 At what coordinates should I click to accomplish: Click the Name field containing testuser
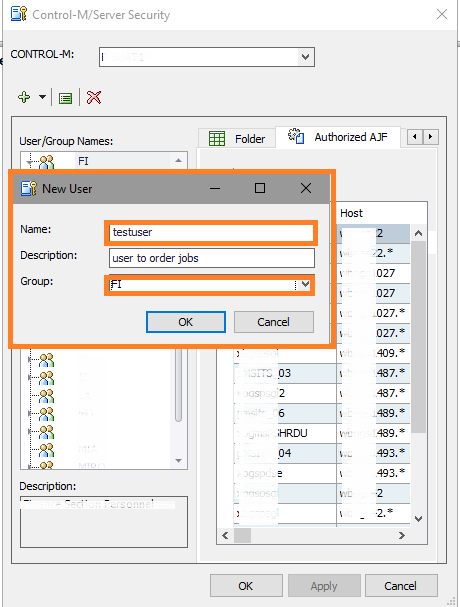211,232
